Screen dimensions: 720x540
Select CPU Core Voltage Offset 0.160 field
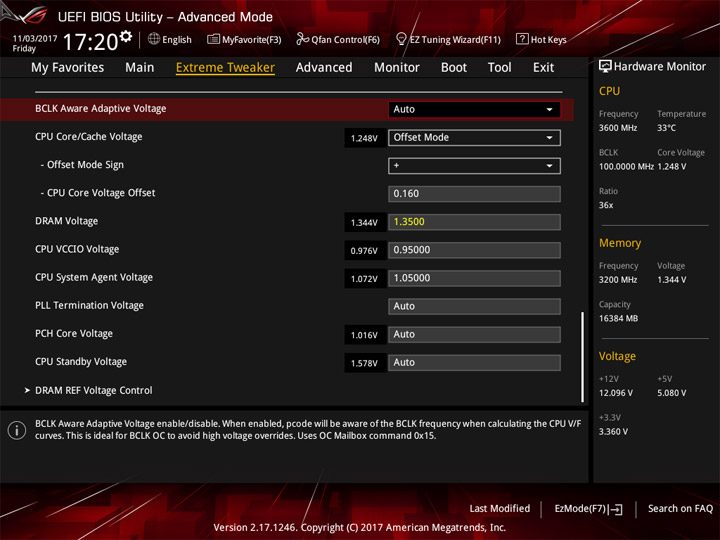point(474,194)
